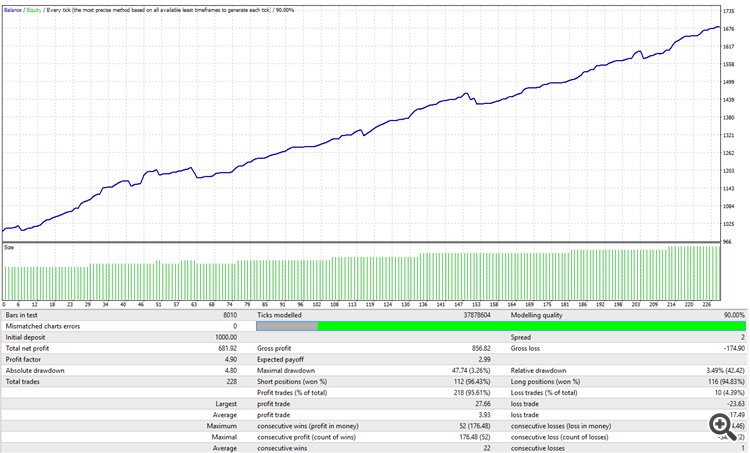Select the initial deposit value 1000.00
The width and height of the screenshot is (750, 453).
226,337
